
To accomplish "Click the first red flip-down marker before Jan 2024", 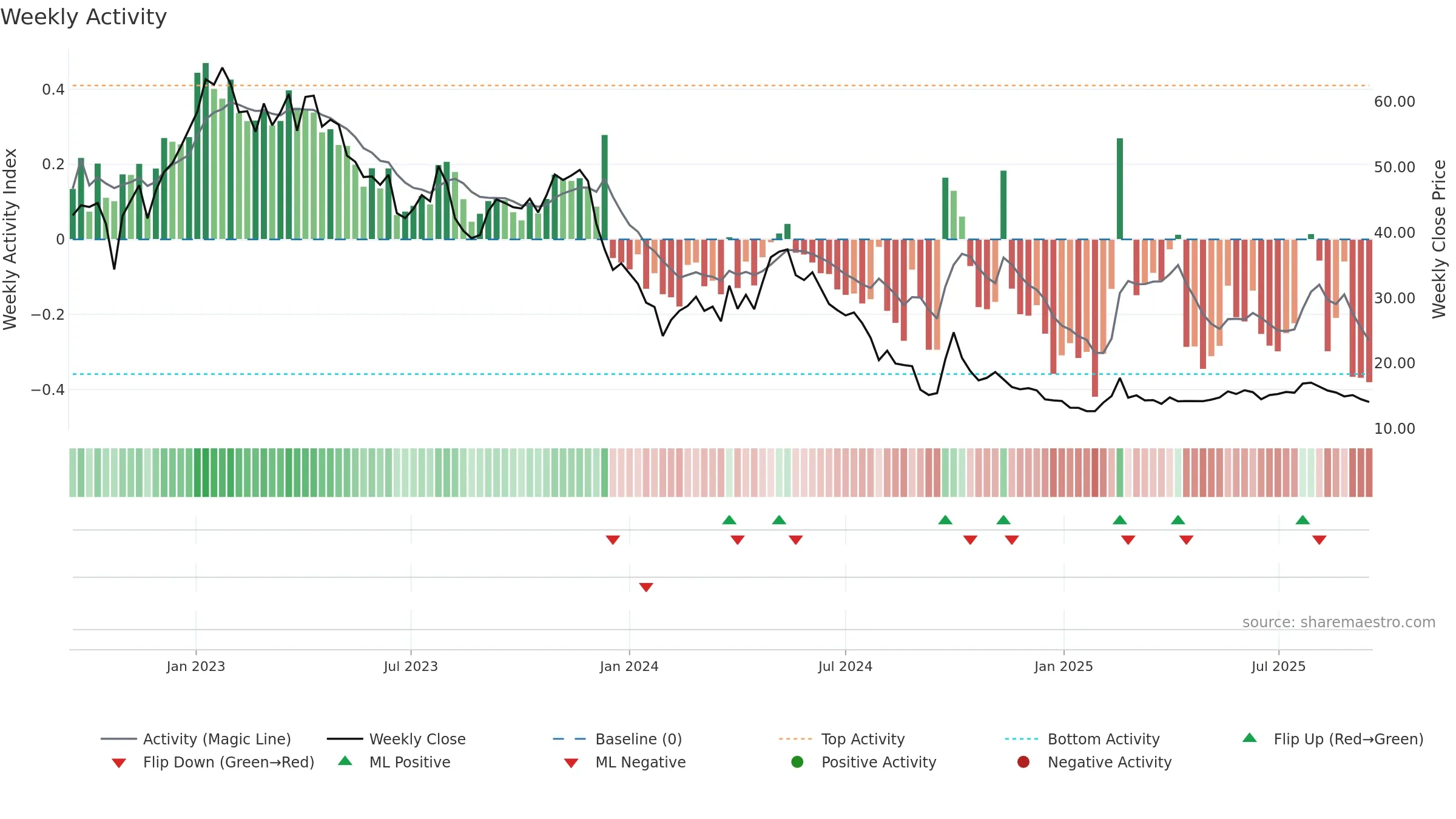I will point(613,540).
